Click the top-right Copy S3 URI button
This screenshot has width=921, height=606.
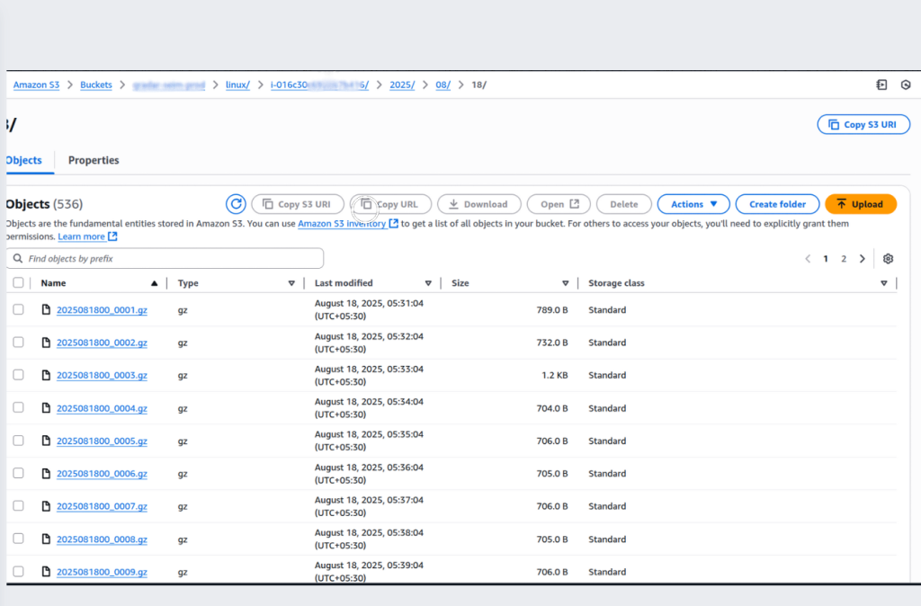[x=863, y=124]
